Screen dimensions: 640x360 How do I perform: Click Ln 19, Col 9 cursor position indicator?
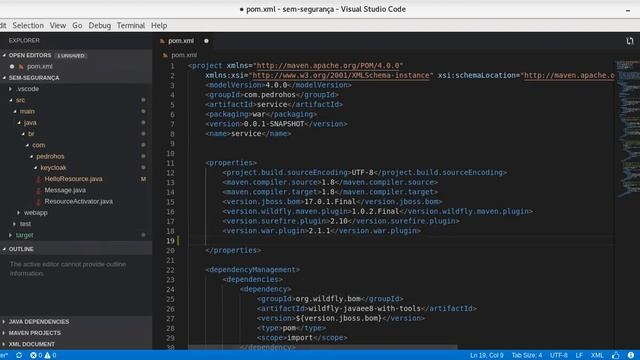(486, 355)
